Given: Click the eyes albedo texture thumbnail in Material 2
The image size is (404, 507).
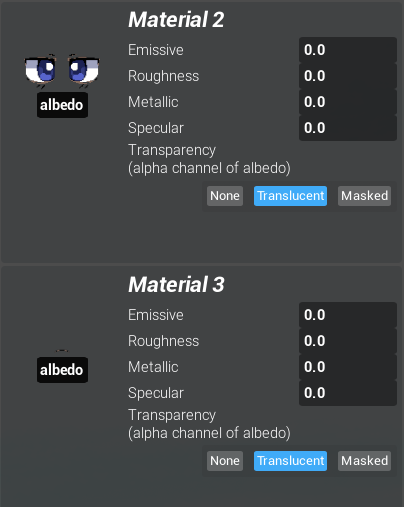Looking at the screenshot, I should coord(62,70).
